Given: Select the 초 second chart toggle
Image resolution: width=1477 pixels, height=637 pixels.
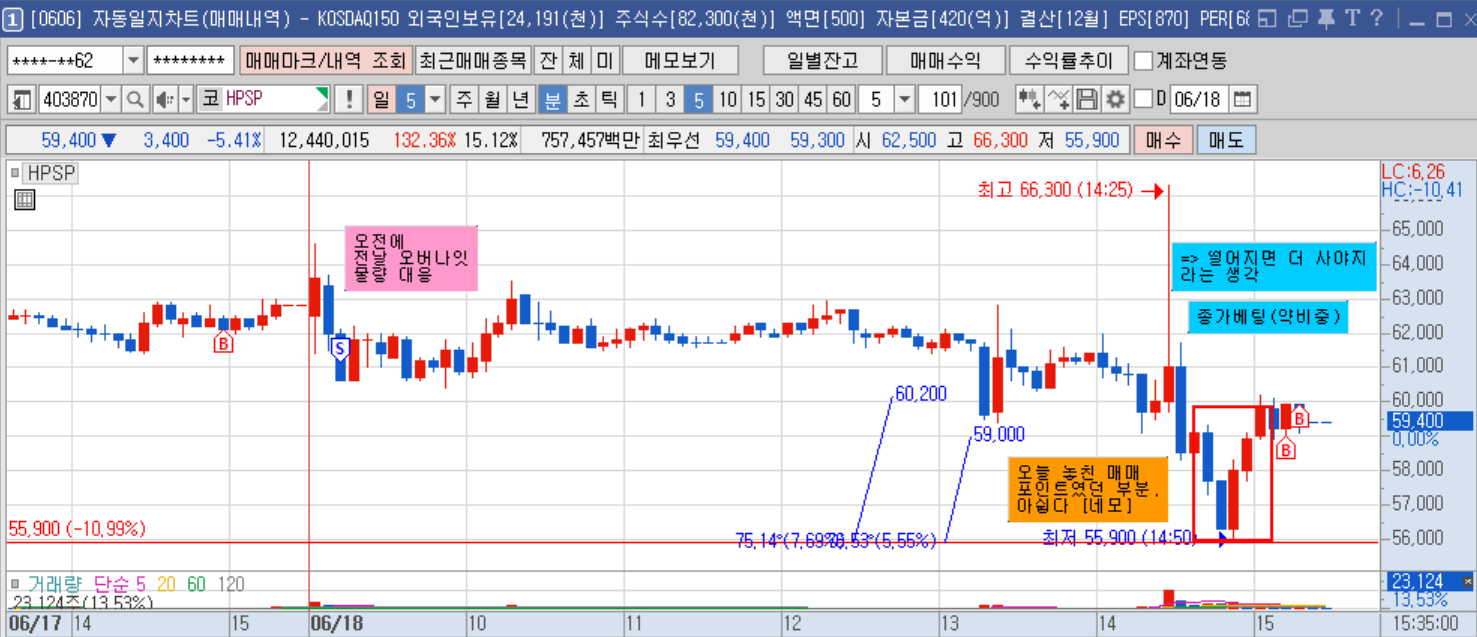Looking at the screenshot, I should (x=581, y=100).
